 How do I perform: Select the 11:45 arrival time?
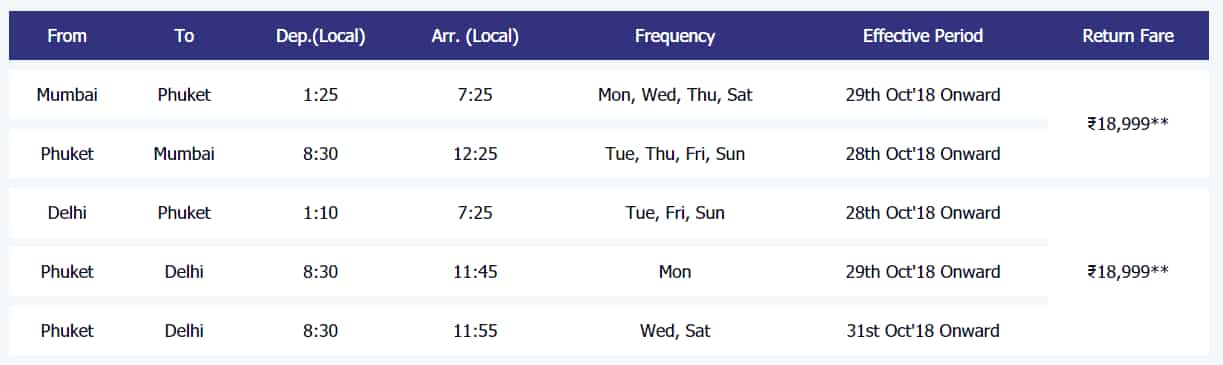click(x=475, y=272)
